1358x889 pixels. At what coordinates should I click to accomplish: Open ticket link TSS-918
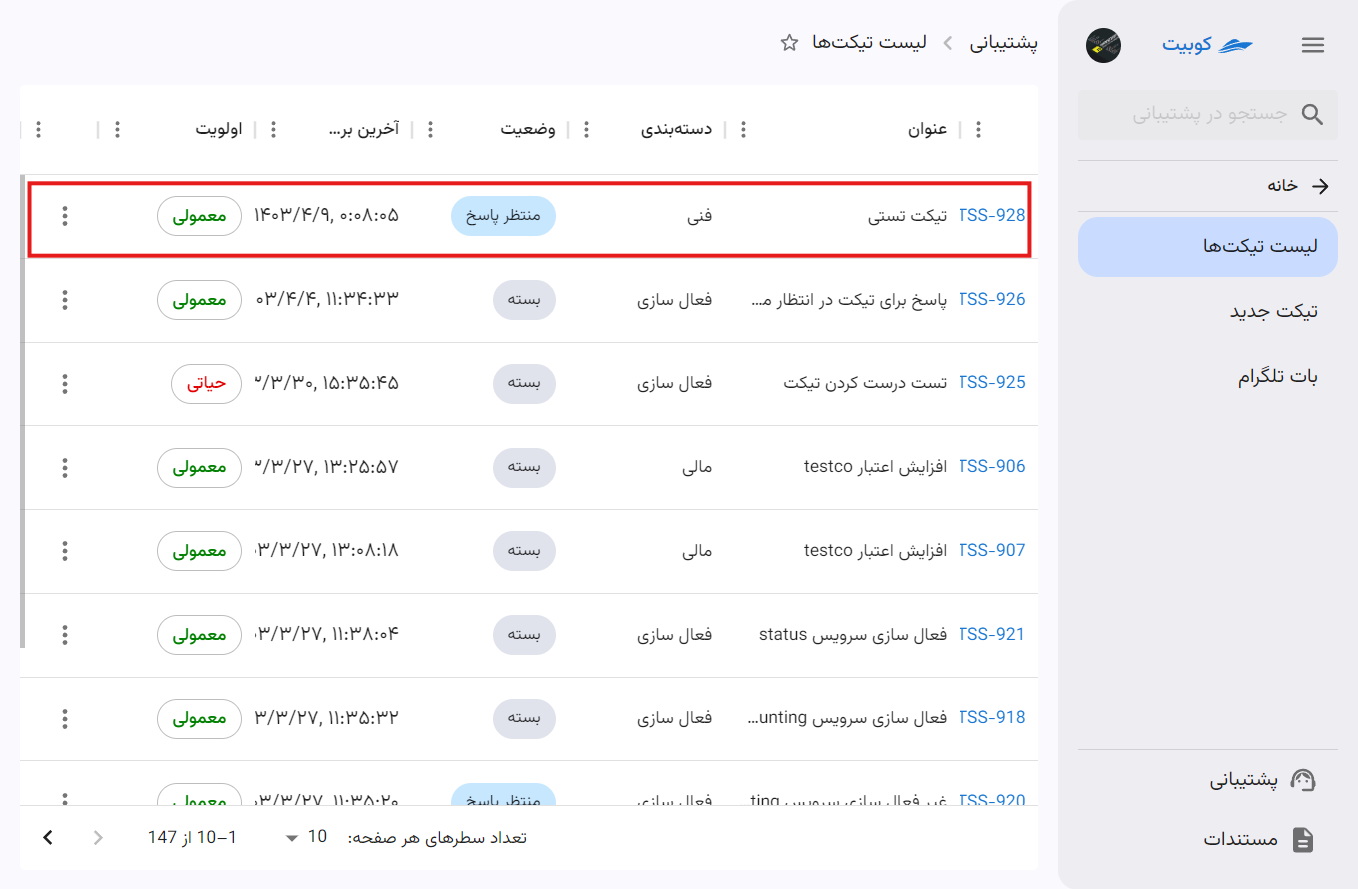pyautogui.click(x=992, y=717)
